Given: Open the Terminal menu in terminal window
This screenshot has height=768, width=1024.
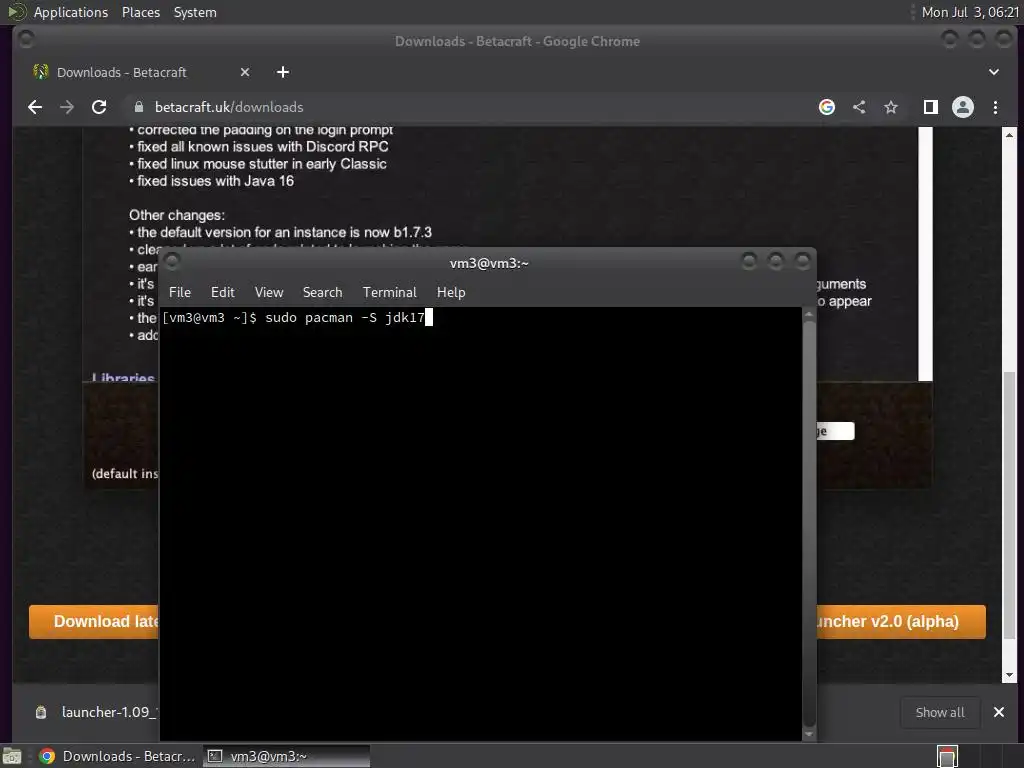Looking at the screenshot, I should (389, 293).
